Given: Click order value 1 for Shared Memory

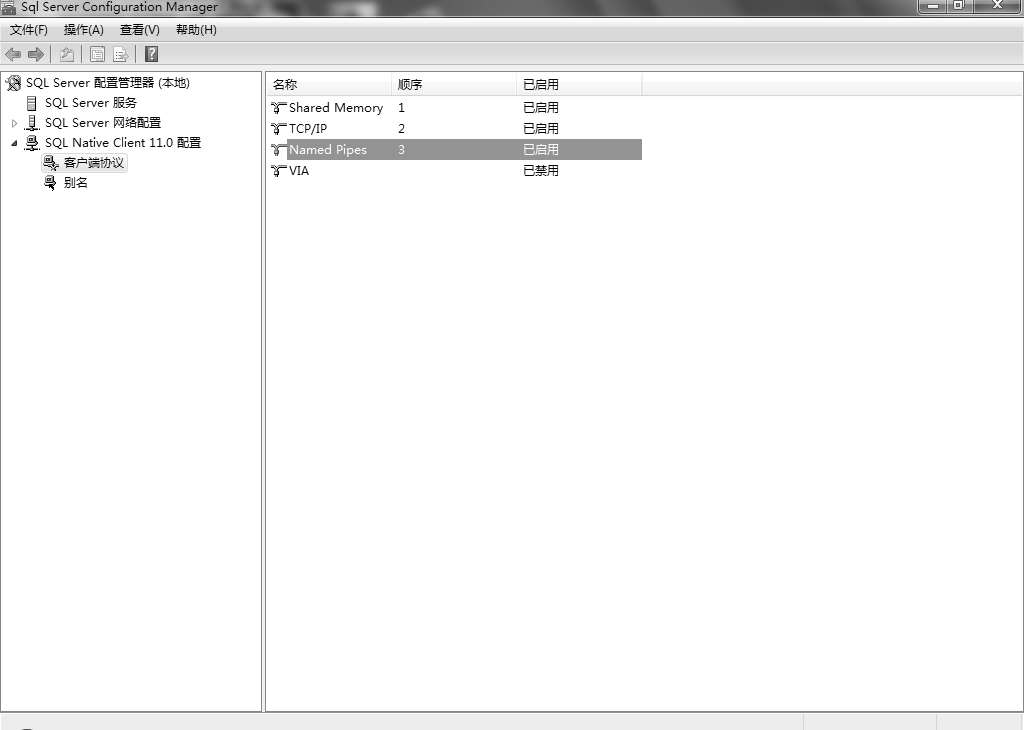Looking at the screenshot, I should (401, 108).
